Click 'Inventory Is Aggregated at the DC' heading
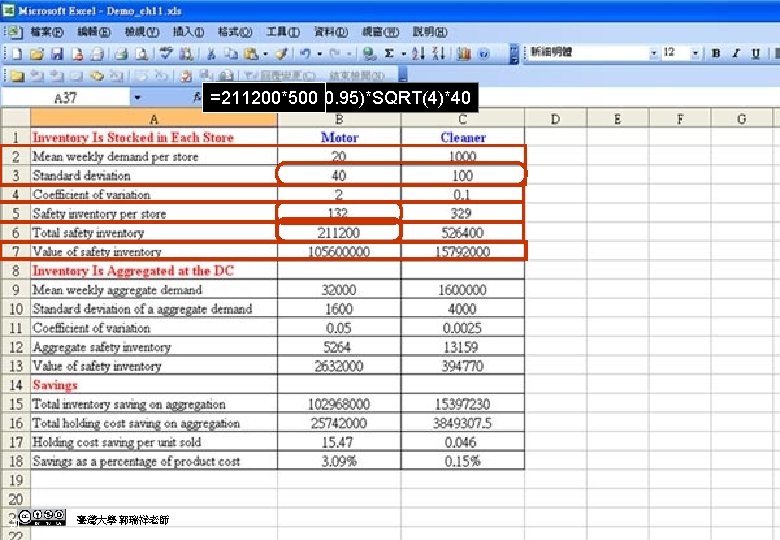780x540 pixels. point(154,270)
